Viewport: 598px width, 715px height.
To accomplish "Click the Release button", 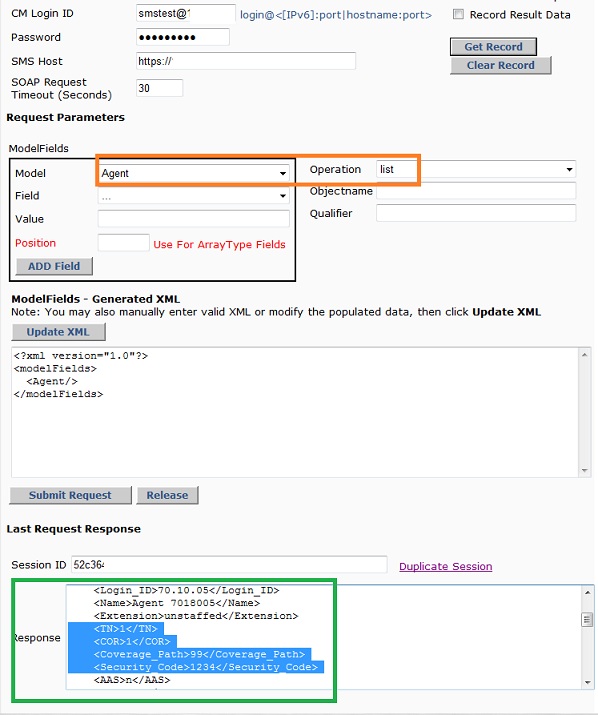I will [x=167, y=495].
